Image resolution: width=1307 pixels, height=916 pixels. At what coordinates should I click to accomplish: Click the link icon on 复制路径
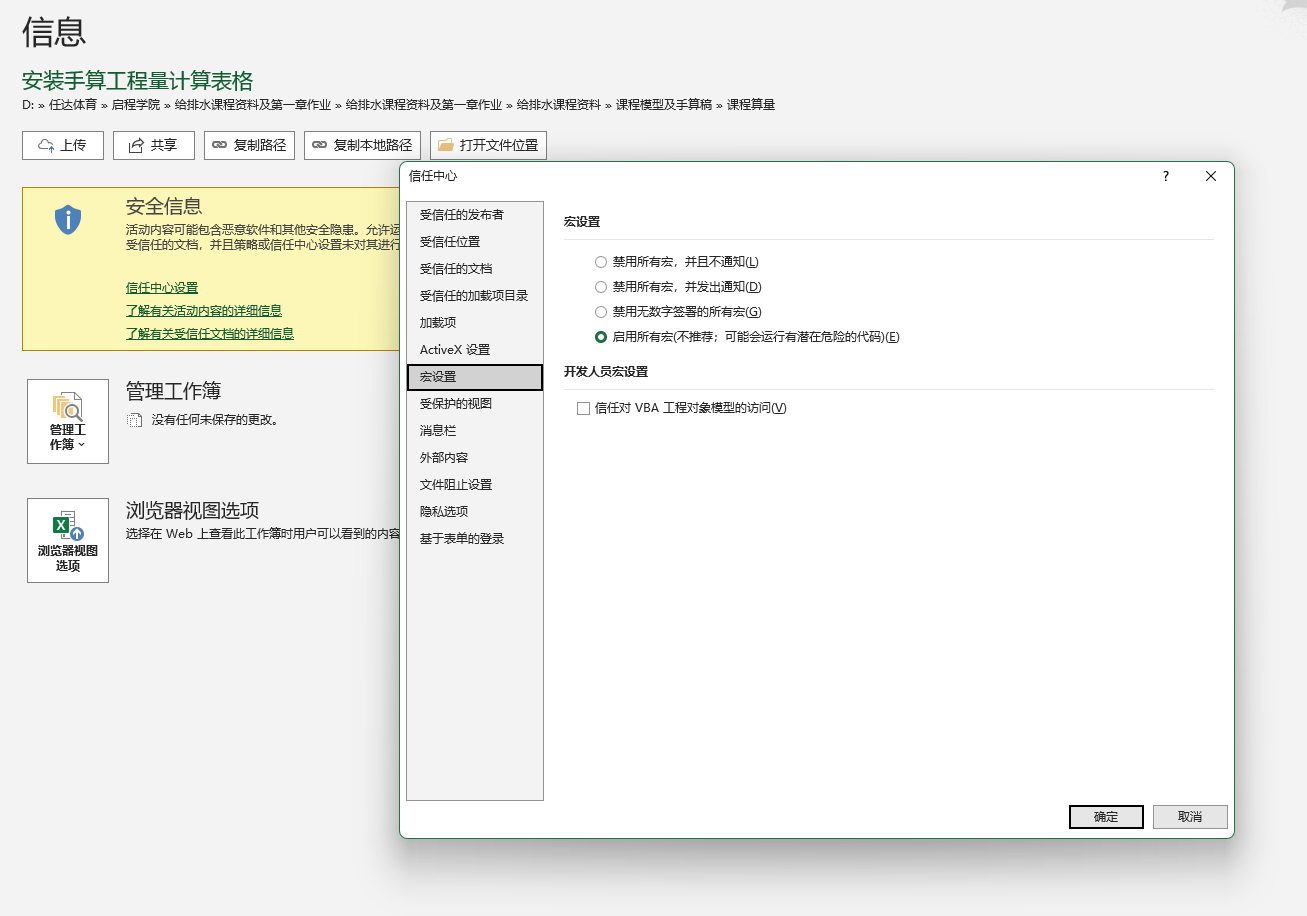[220, 146]
